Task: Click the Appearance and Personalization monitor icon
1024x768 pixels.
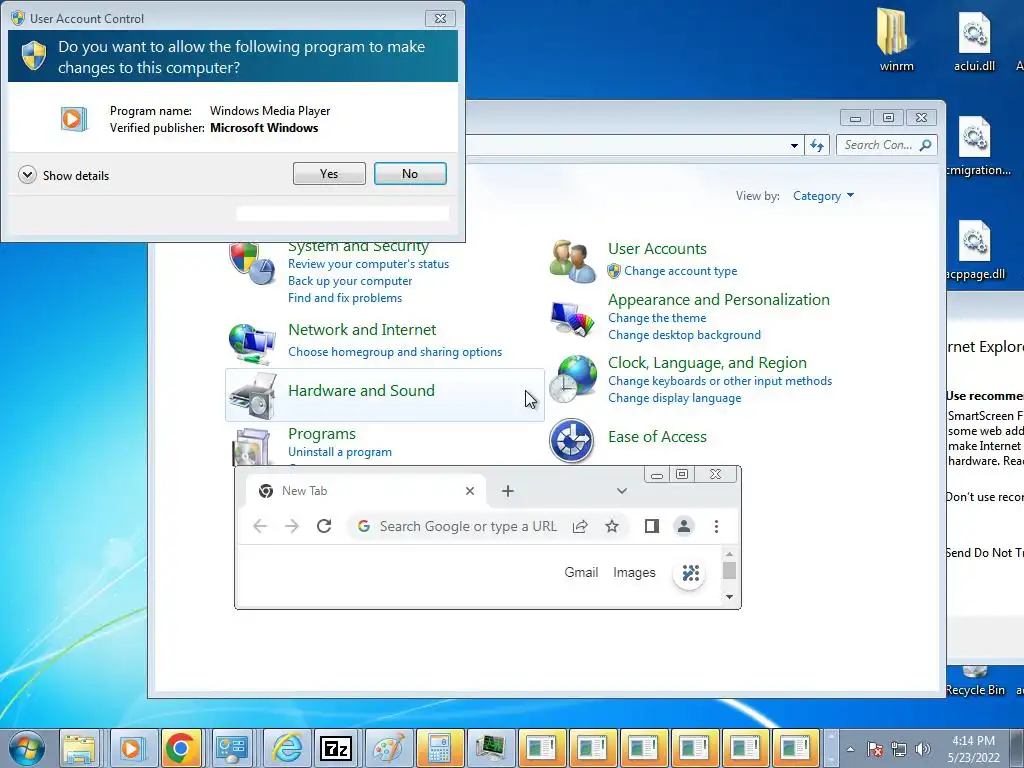Action: pos(572,319)
